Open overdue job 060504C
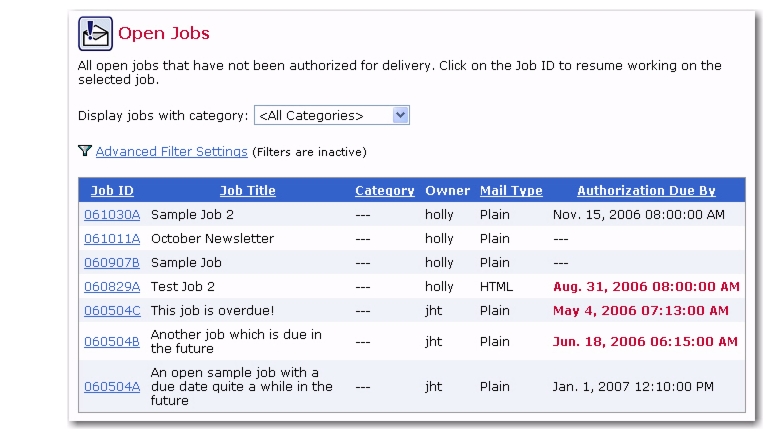The image size is (778, 444). [x=112, y=311]
